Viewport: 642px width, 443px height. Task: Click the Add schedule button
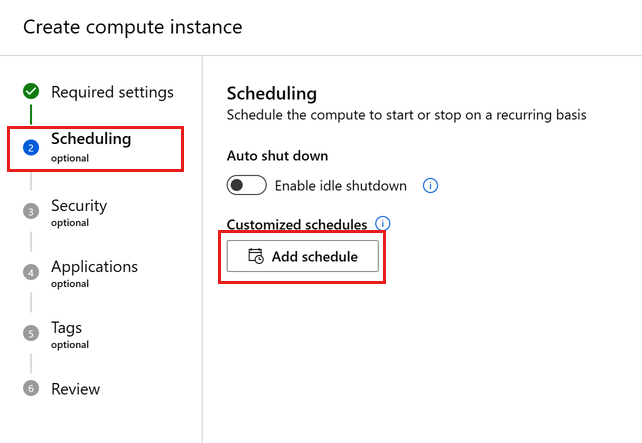click(x=303, y=256)
